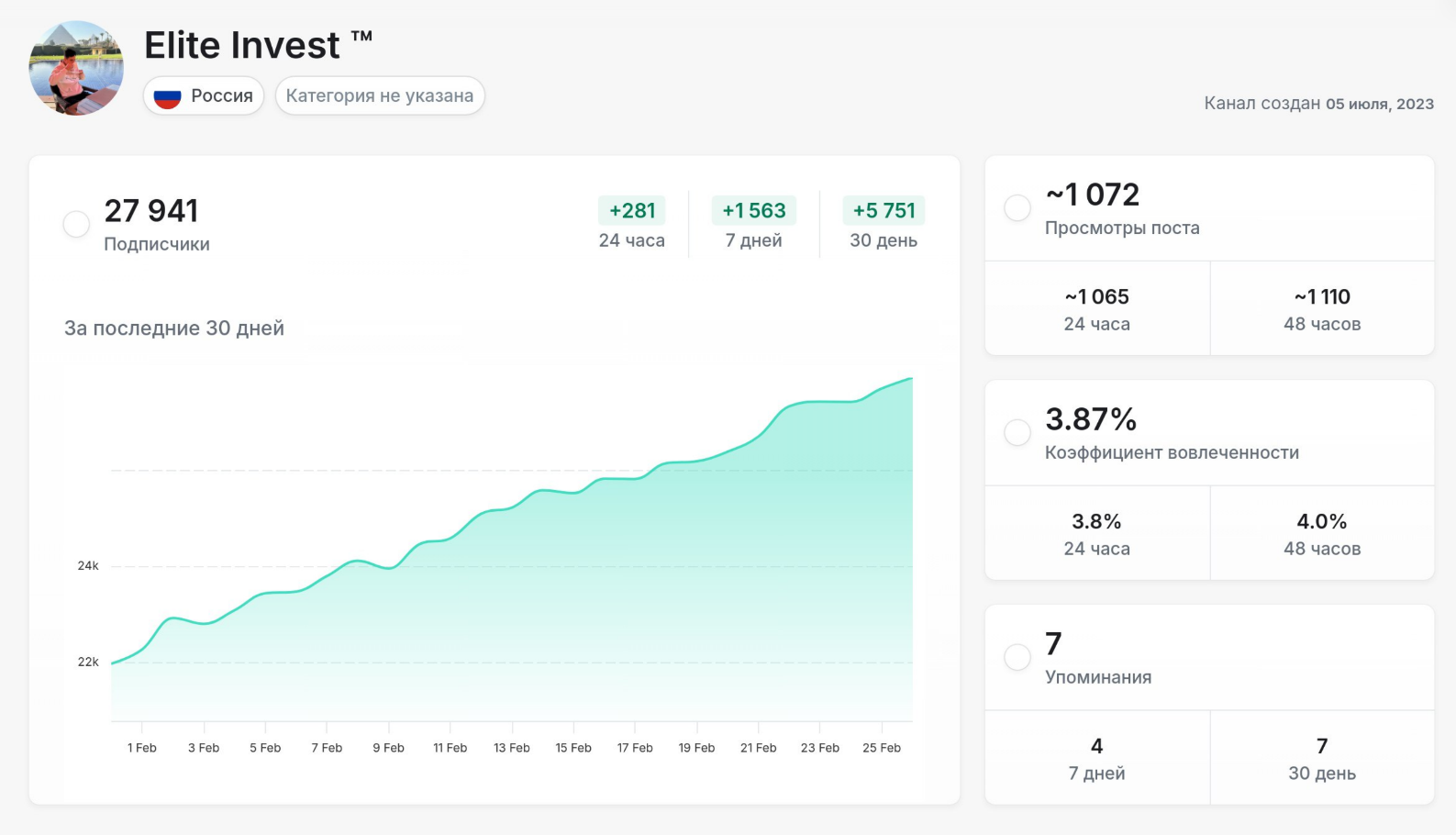The height and width of the screenshot is (835, 1456).
Task: Click the 7 mentions 30 день cell
Action: [1321, 758]
